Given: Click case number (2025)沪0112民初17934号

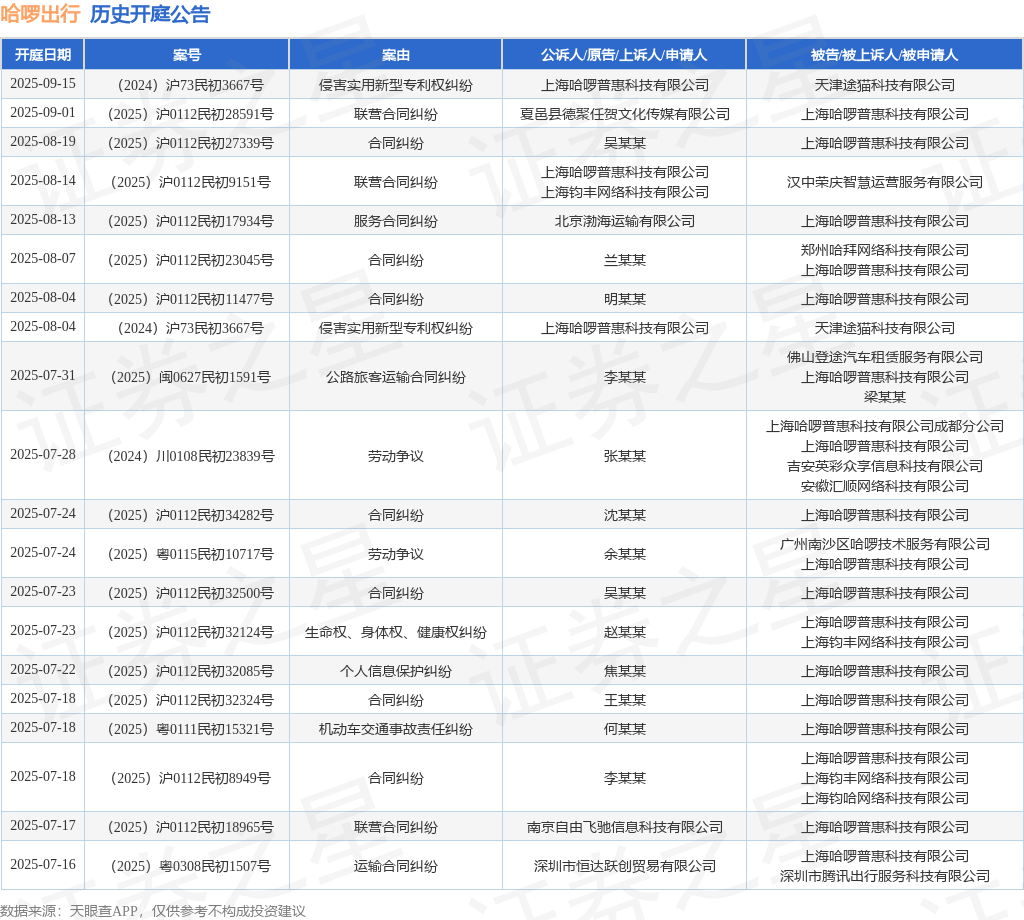Looking at the screenshot, I should pyautogui.click(x=190, y=221).
